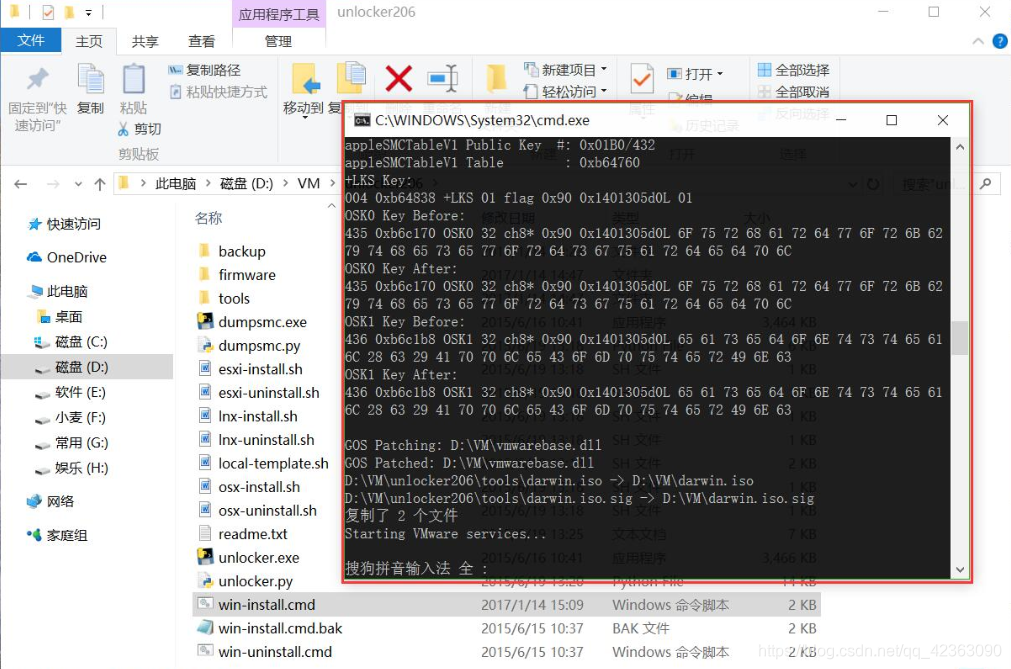Click the Move to folder icon
1011x669 pixels.
(x=306, y=79)
